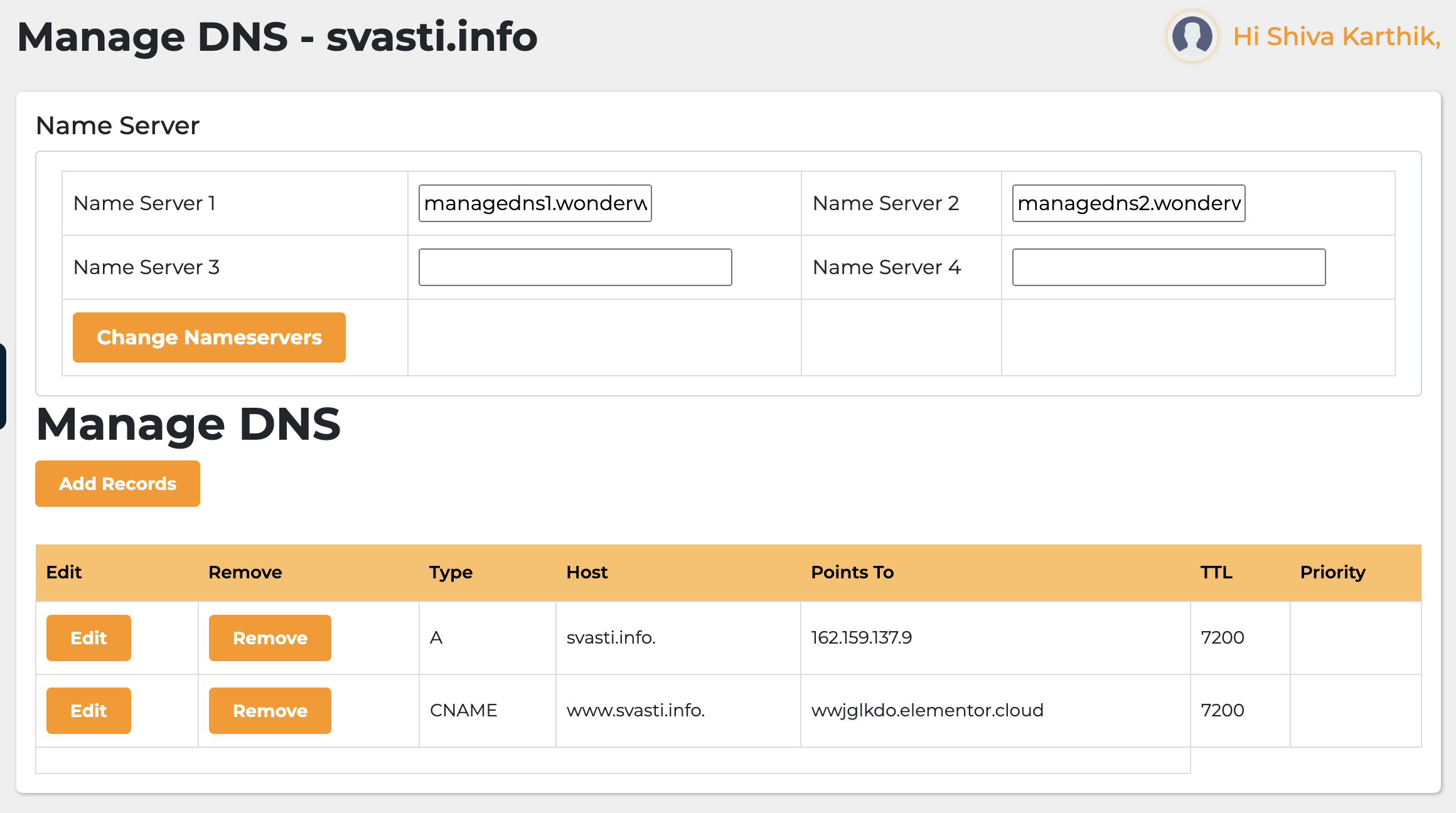This screenshot has width=1456, height=813.
Task: Click the TTL column header
Action: click(x=1216, y=572)
